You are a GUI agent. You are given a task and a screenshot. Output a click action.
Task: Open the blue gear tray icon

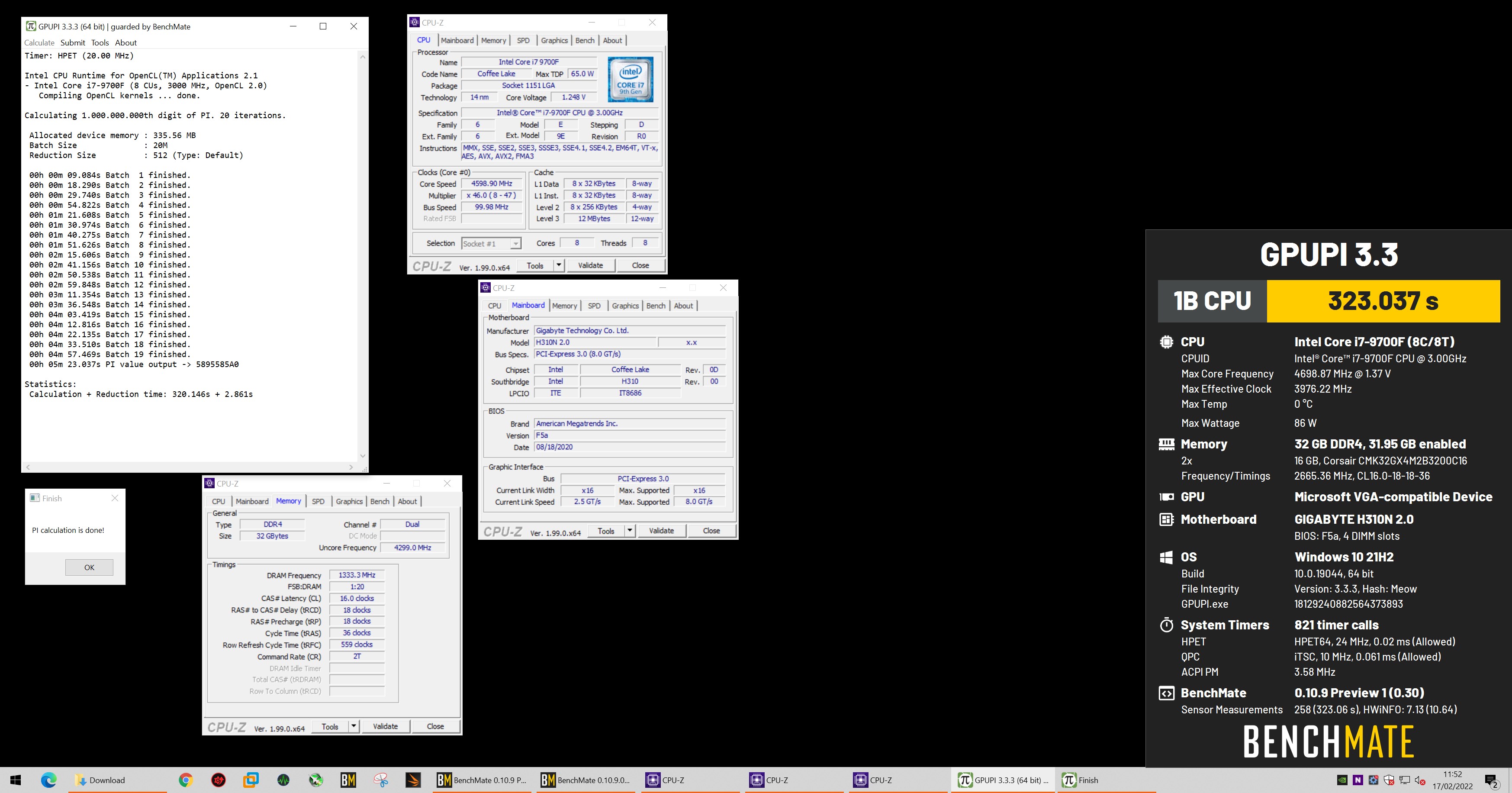(x=1374, y=780)
